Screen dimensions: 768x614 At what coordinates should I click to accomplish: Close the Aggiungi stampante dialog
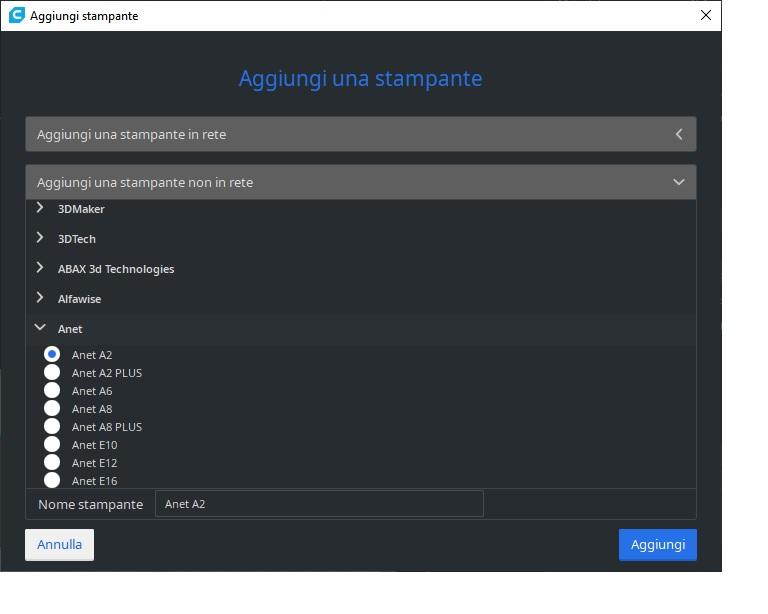point(706,15)
